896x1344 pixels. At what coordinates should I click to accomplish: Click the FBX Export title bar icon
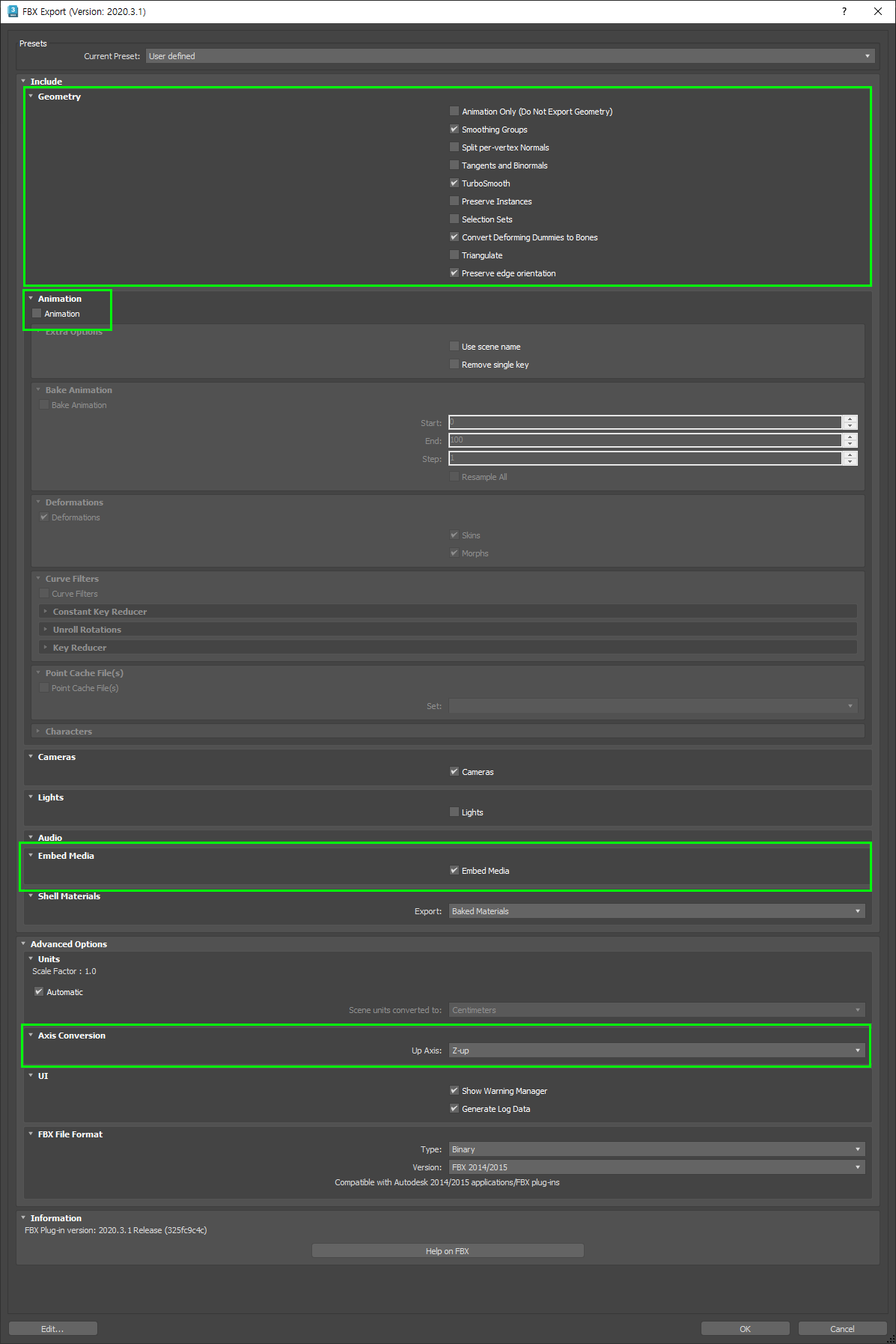click(12, 11)
